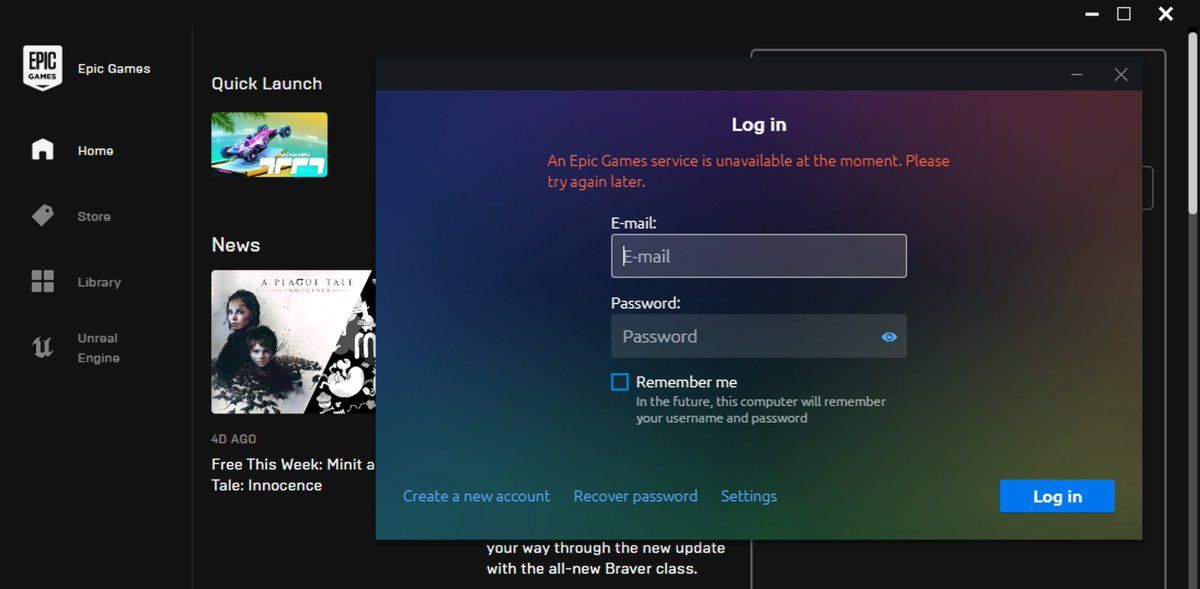Focus the E-mail input field
Viewport: 1200px width, 589px height.
[758, 256]
